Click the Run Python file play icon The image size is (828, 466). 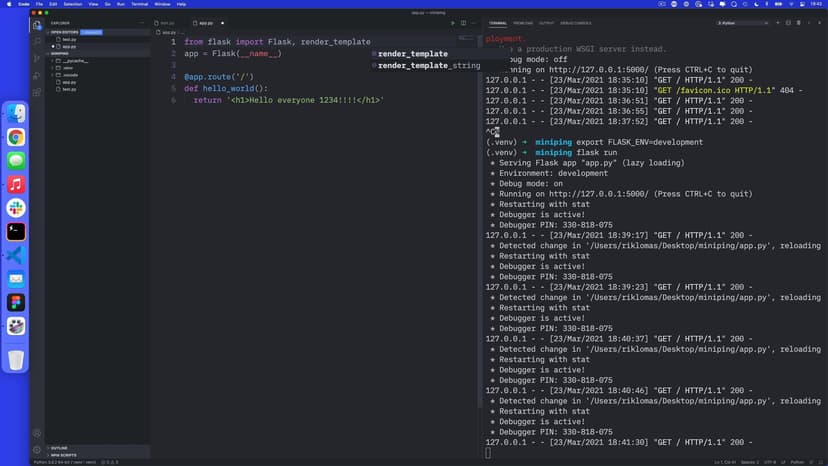click(x=452, y=22)
